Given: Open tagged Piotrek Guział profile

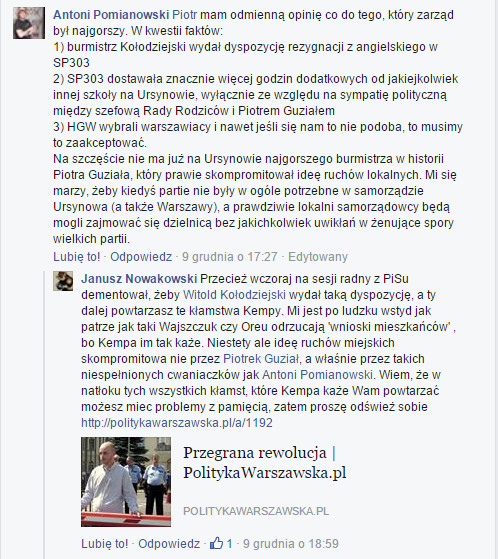Looking at the screenshot, I should coord(261,359).
